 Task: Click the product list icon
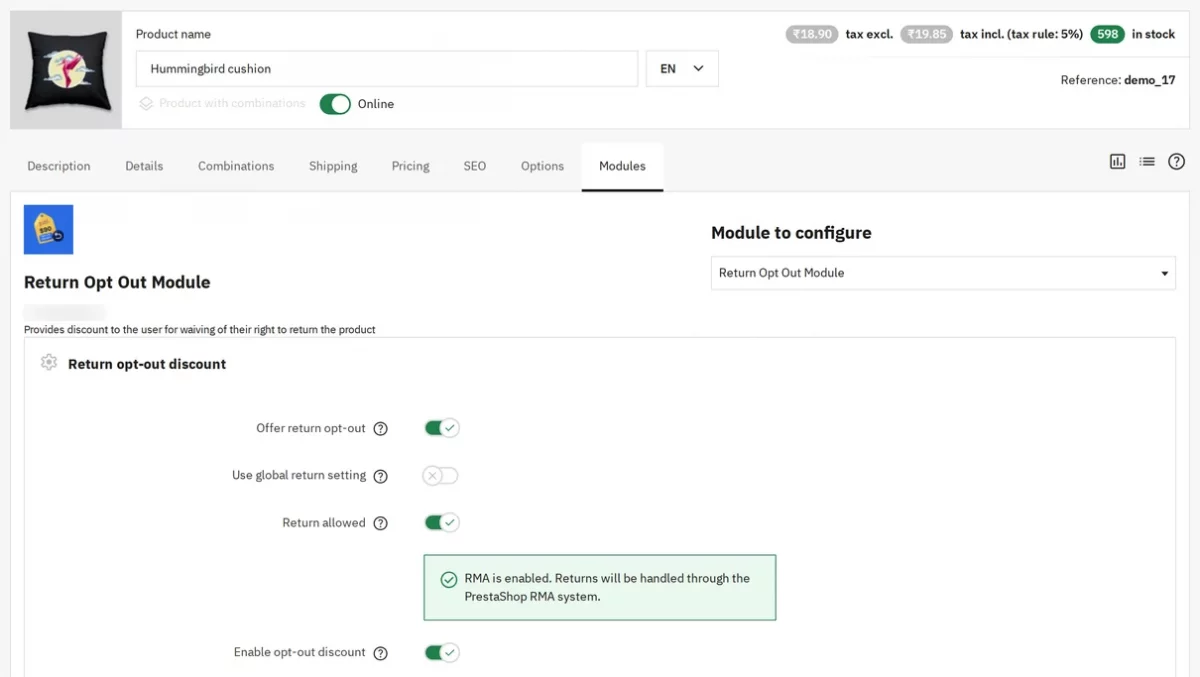pyautogui.click(x=1147, y=161)
